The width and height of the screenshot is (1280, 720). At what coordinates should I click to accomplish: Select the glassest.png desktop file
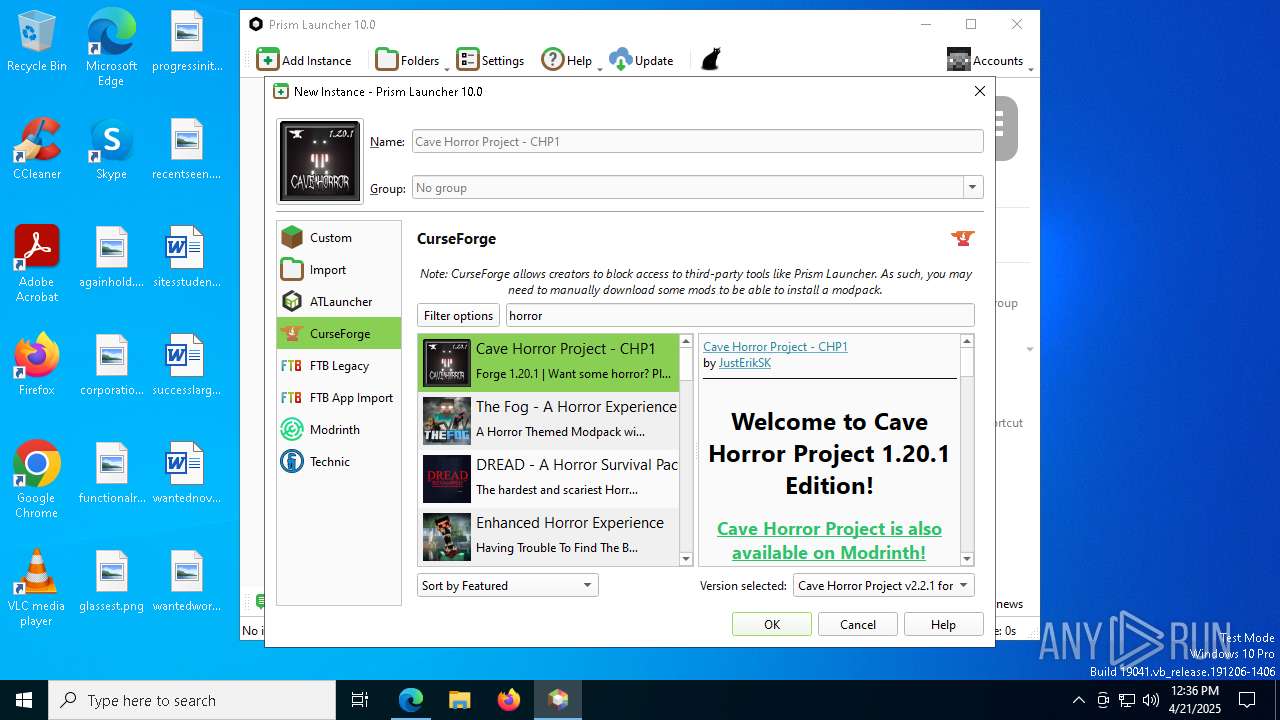pyautogui.click(x=111, y=581)
